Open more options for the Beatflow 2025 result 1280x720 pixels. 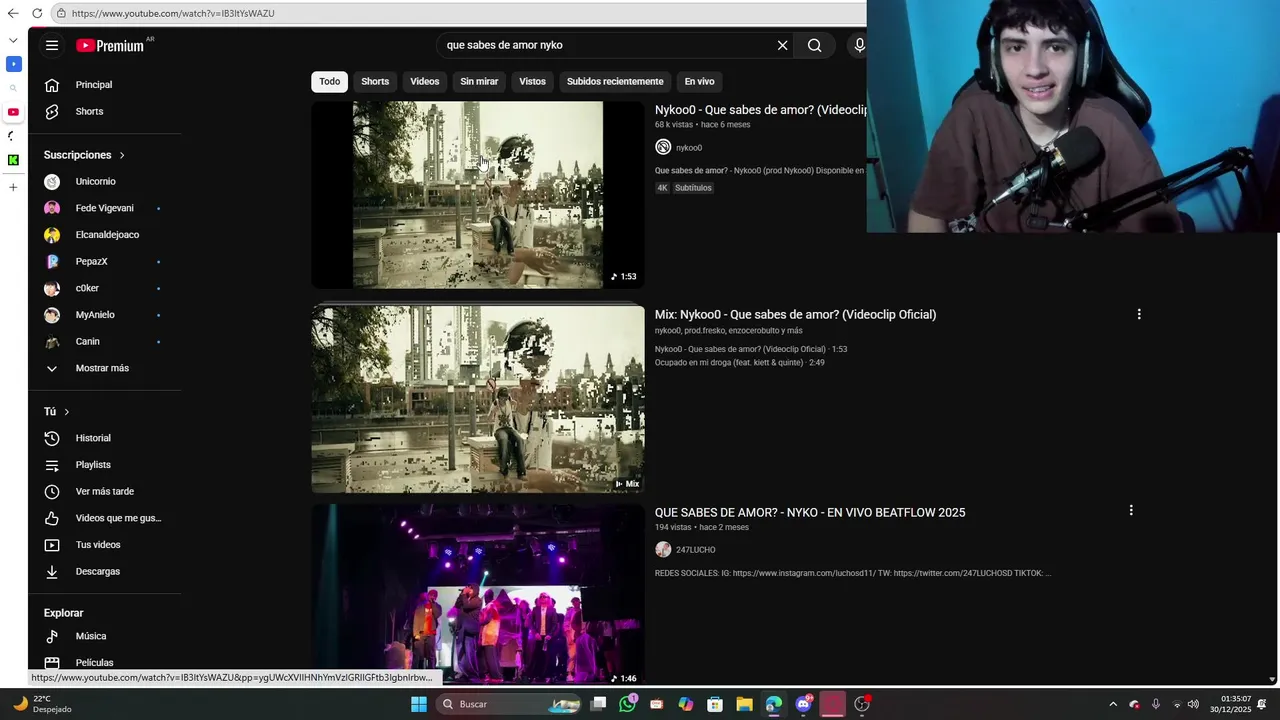point(1131,510)
